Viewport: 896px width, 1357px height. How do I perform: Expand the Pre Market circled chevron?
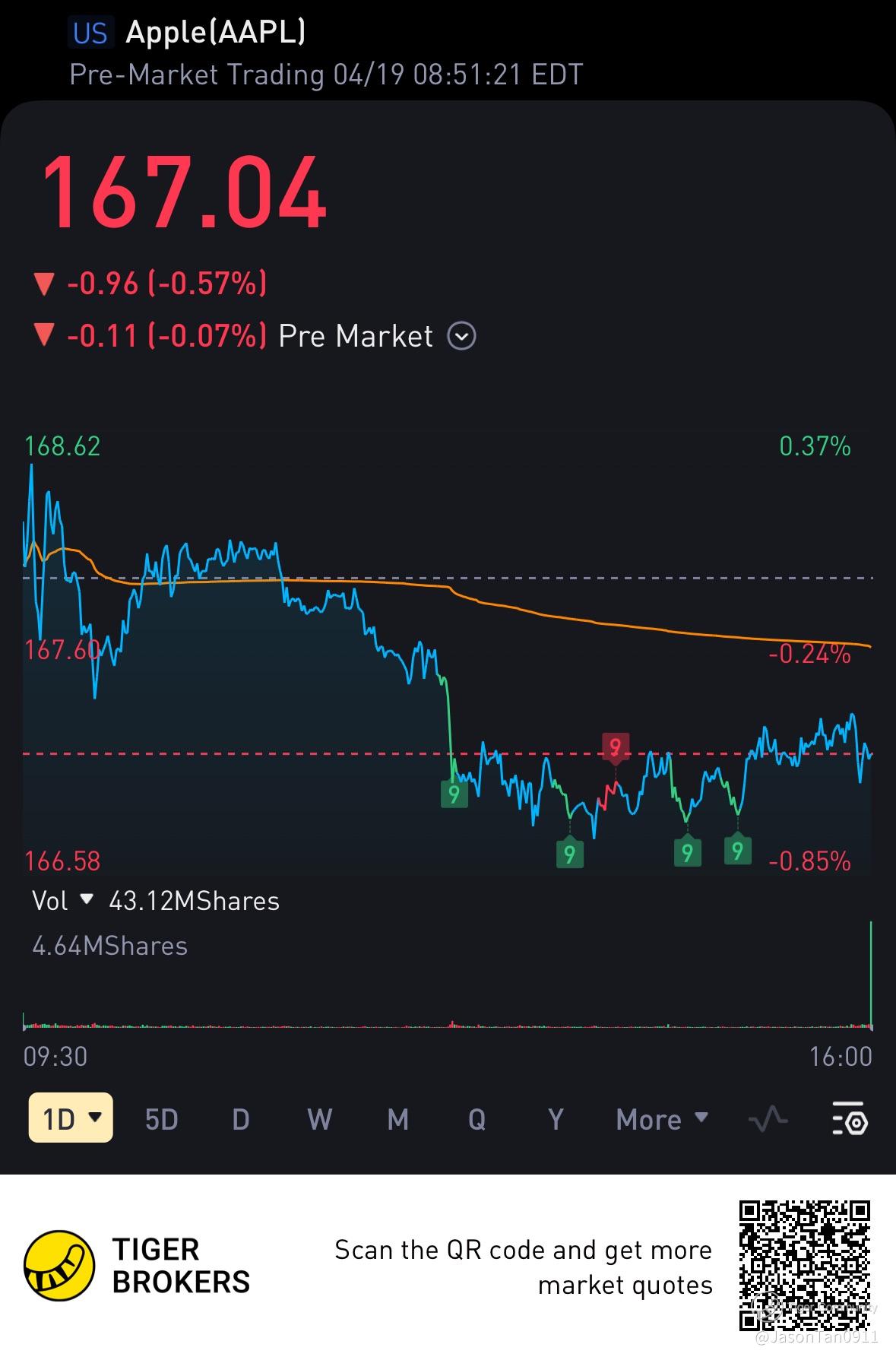461,335
